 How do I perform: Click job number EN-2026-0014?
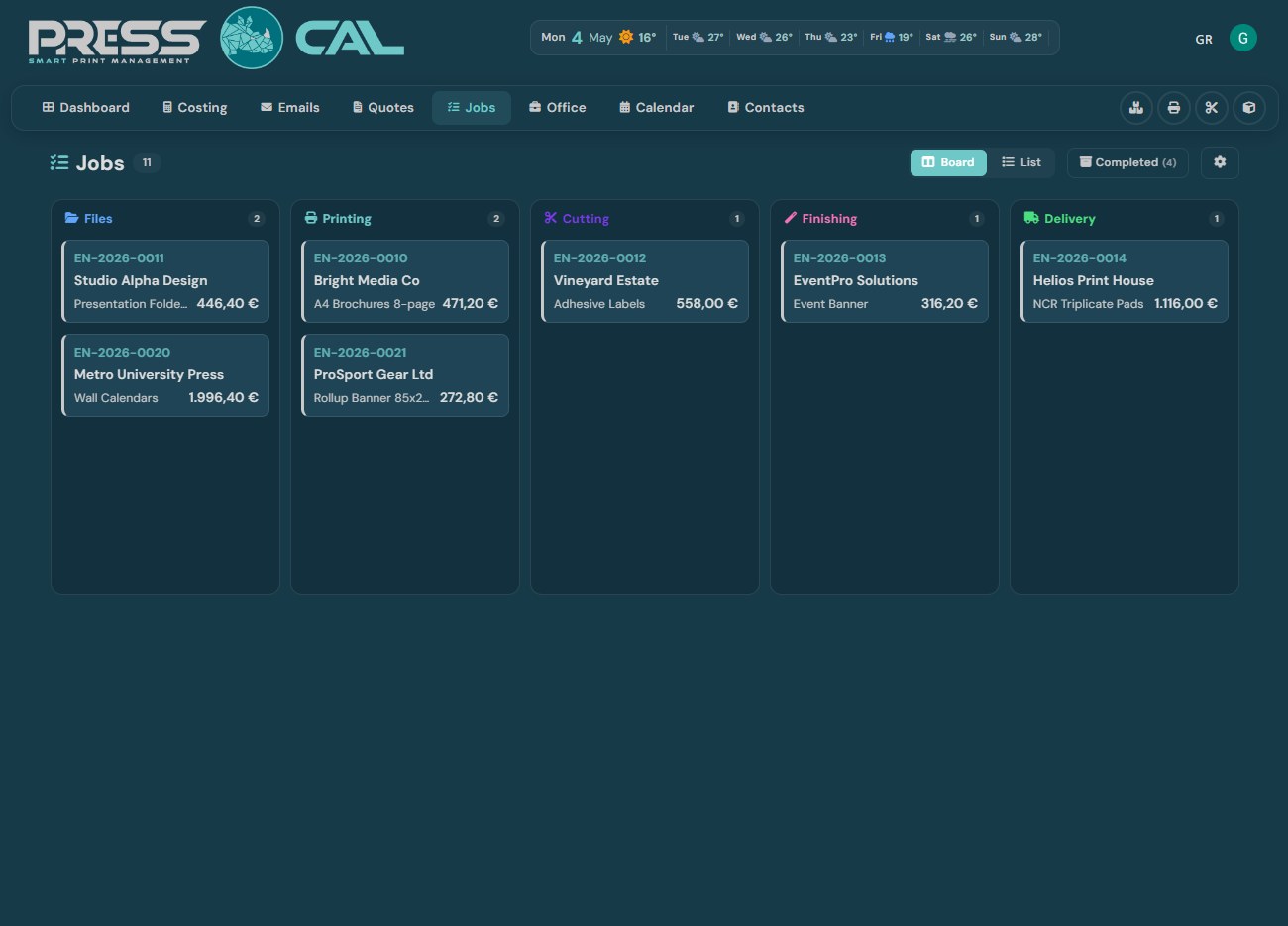(x=1079, y=257)
